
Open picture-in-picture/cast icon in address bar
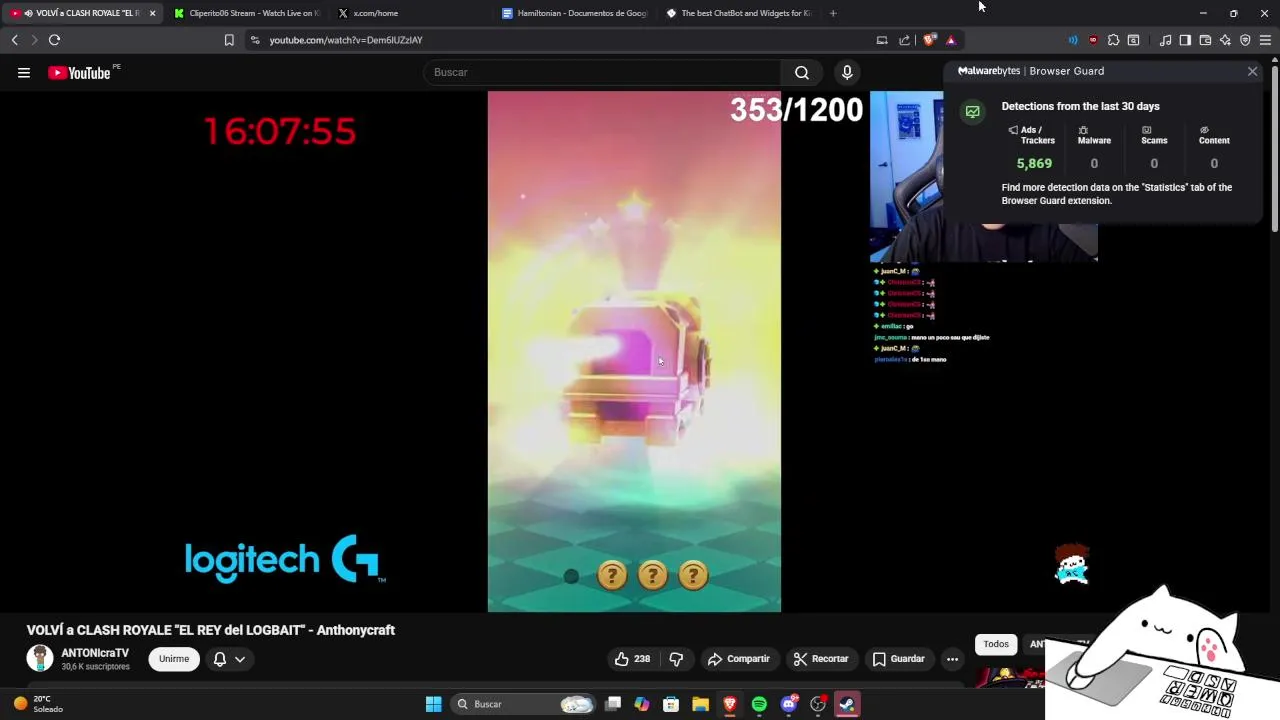coord(882,40)
